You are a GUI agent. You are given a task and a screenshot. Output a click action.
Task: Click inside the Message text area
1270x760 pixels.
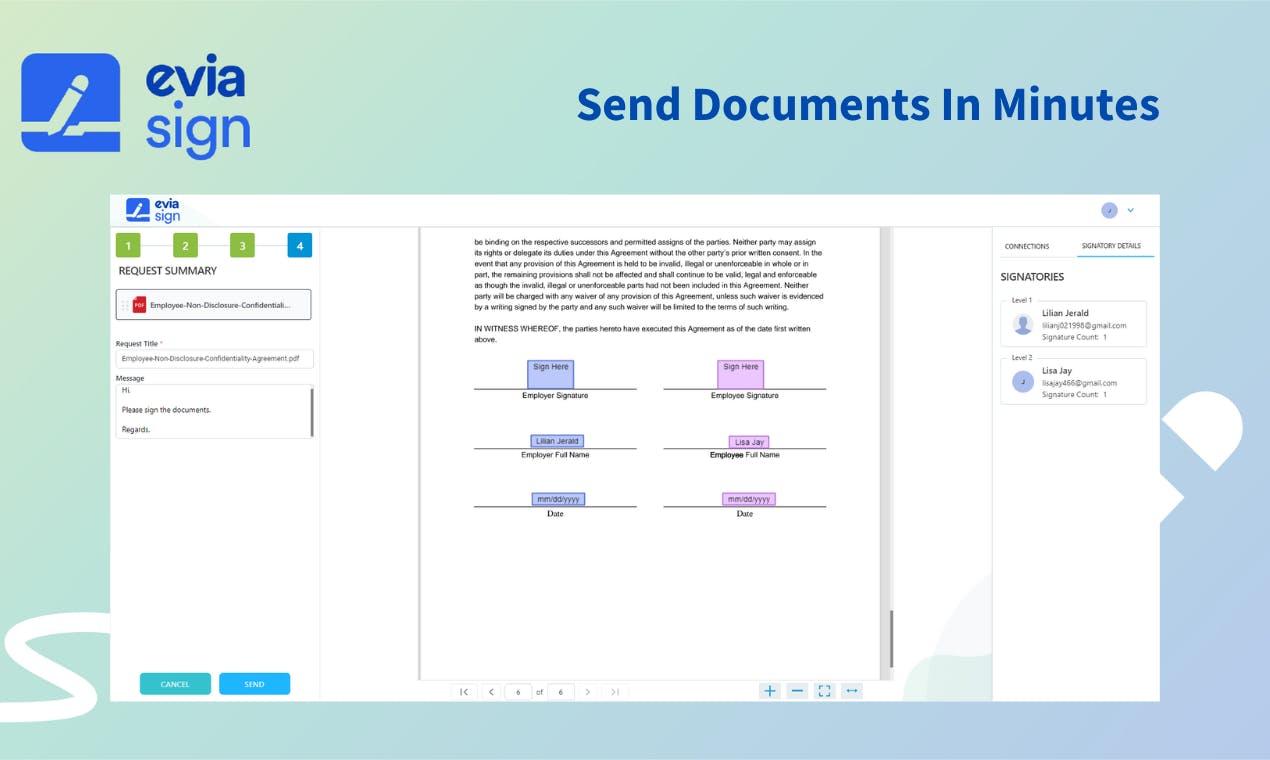pos(213,411)
